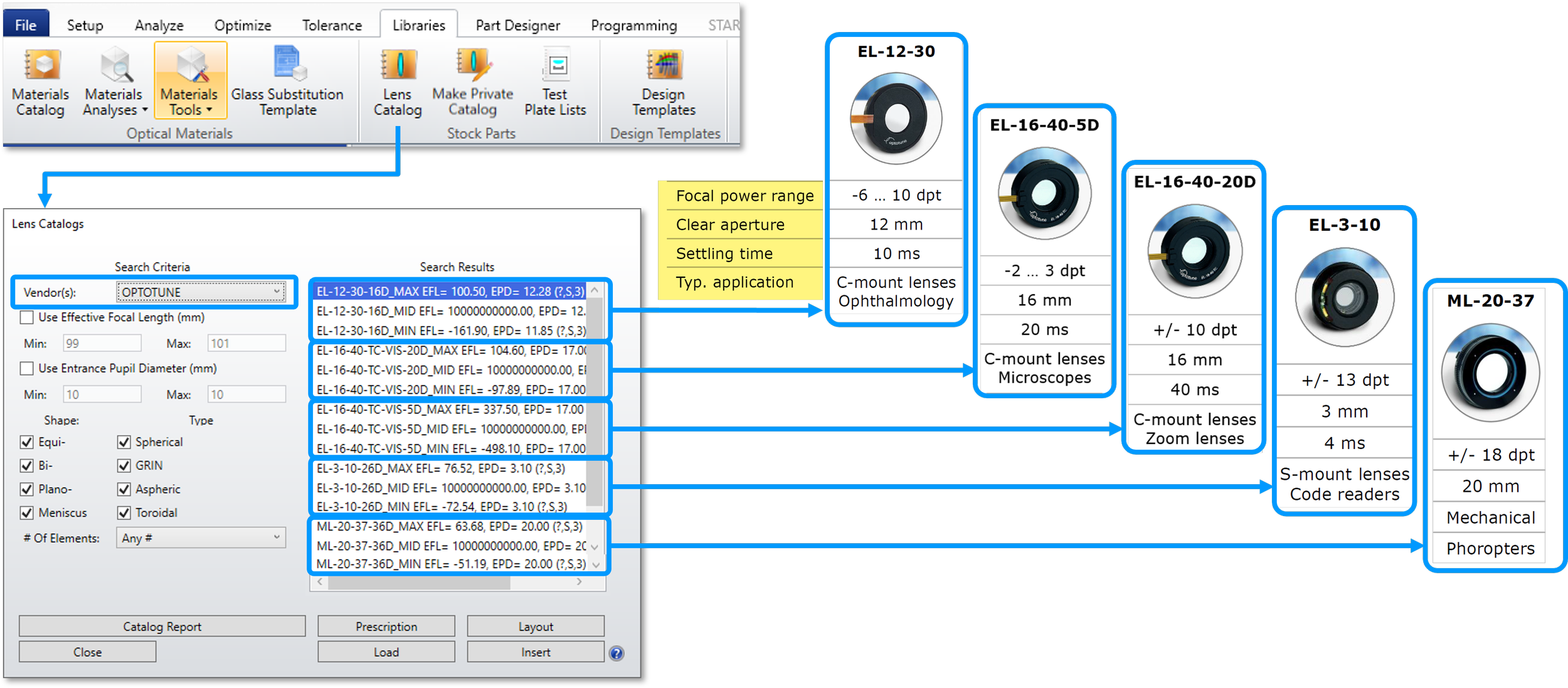The width and height of the screenshot is (1568, 688).
Task: Click the horizontal scrollbar under search results
Action: (x=419, y=582)
